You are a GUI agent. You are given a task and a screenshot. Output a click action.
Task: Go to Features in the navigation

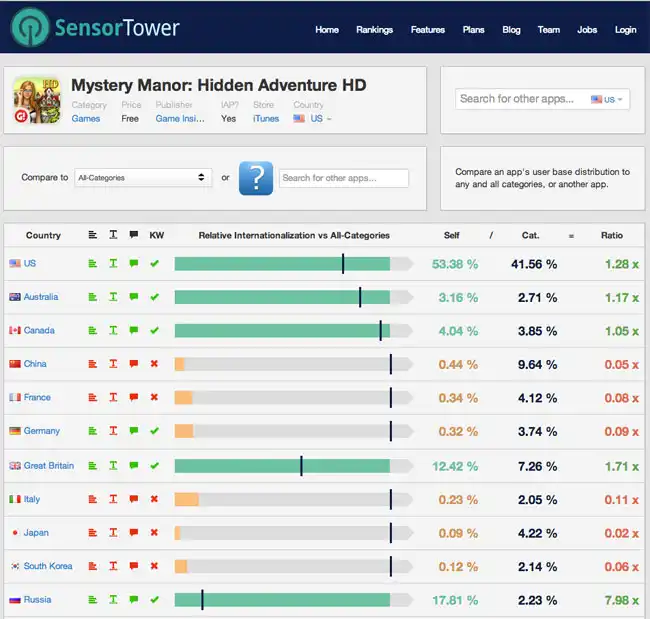[428, 30]
